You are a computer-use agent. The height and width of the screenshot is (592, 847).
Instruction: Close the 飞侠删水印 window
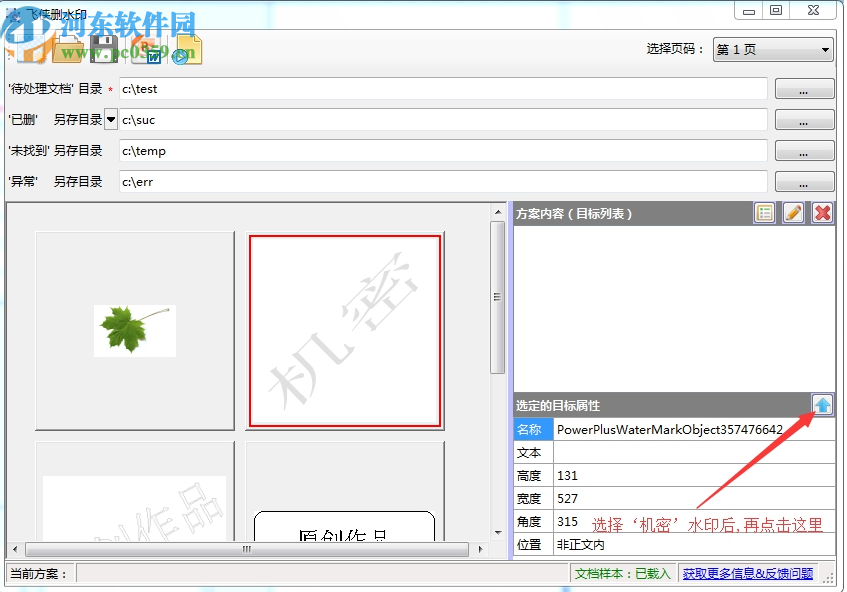(x=813, y=11)
